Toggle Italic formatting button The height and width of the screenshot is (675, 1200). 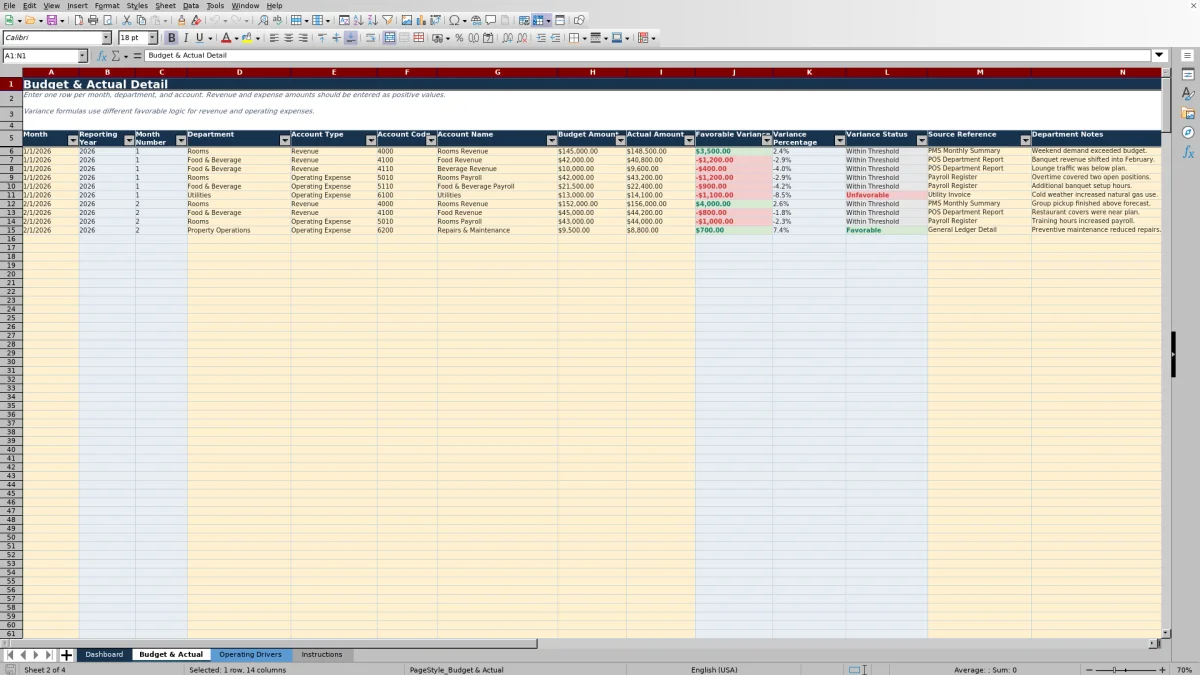(x=185, y=38)
